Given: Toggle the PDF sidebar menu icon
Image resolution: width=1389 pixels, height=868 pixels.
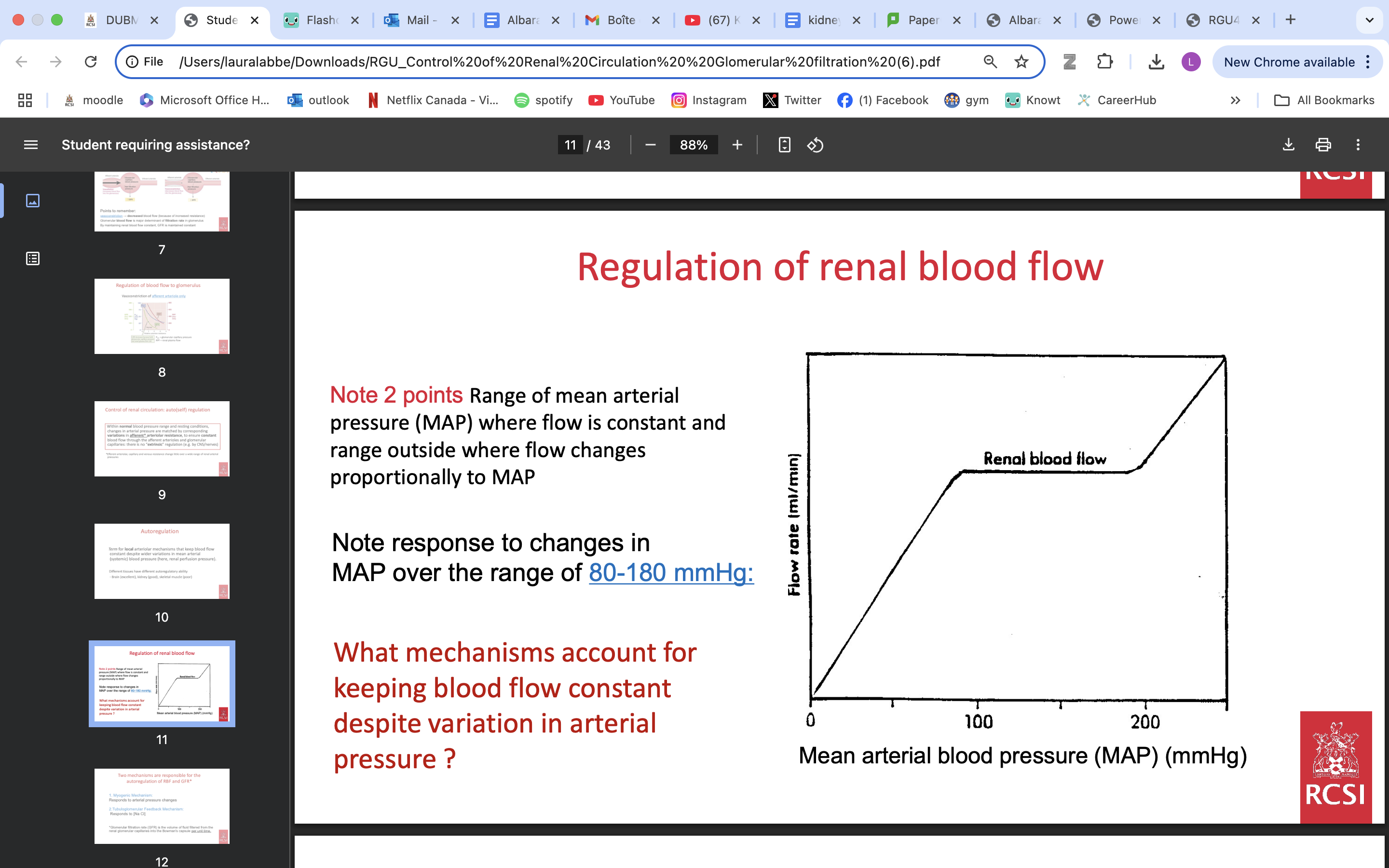Looking at the screenshot, I should pyautogui.click(x=31, y=145).
